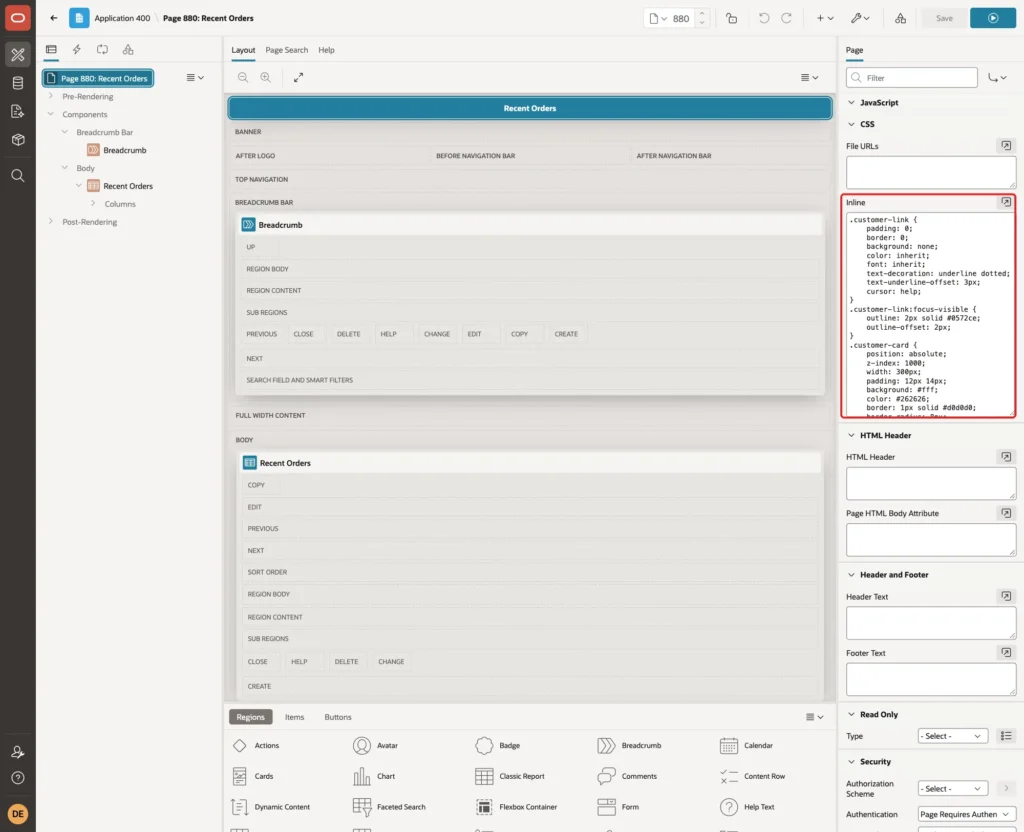1024x832 pixels.
Task: Click the Redo icon
Action: pyautogui.click(x=786, y=18)
